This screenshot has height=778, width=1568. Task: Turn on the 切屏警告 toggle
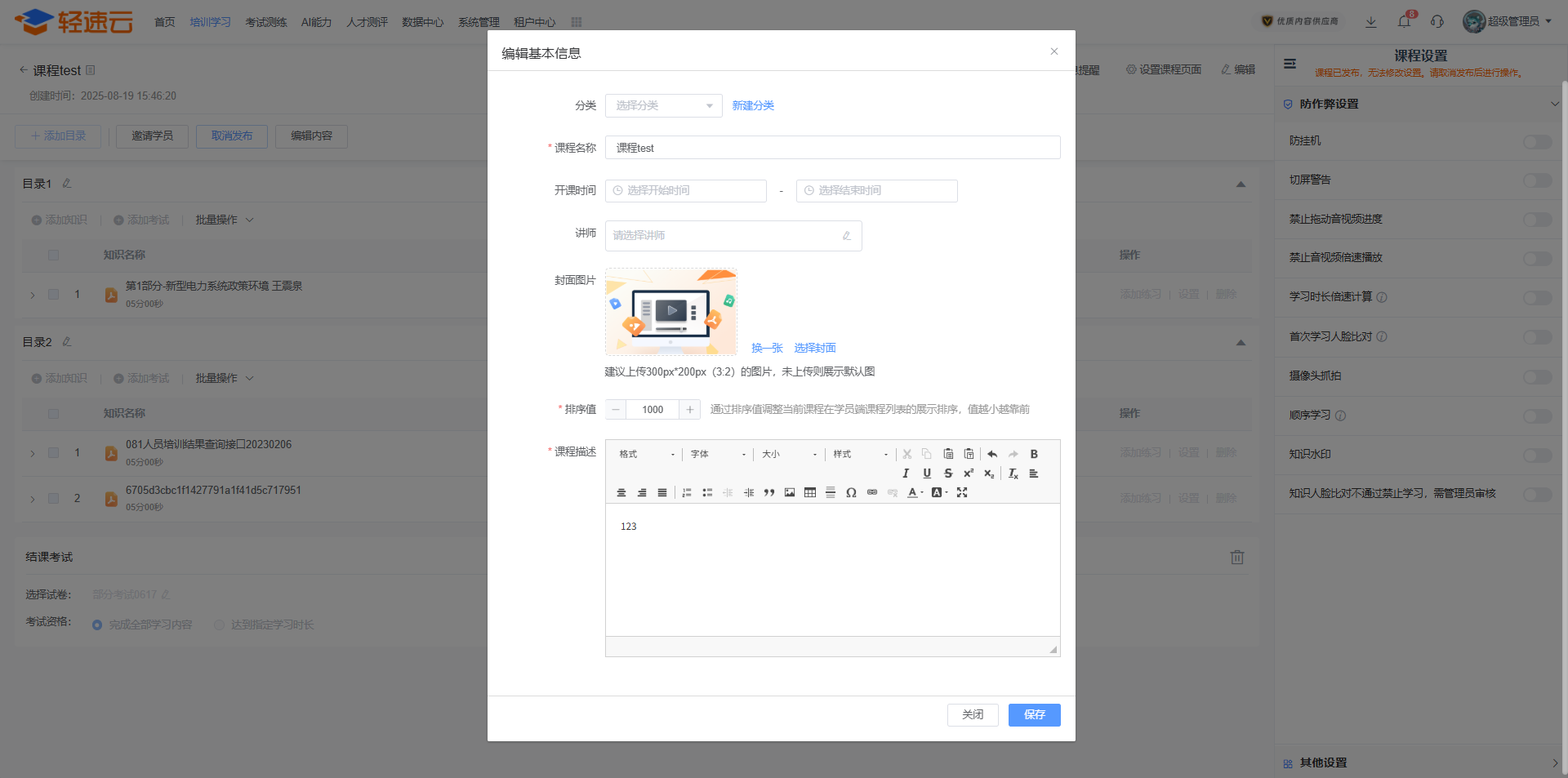tap(1537, 180)
